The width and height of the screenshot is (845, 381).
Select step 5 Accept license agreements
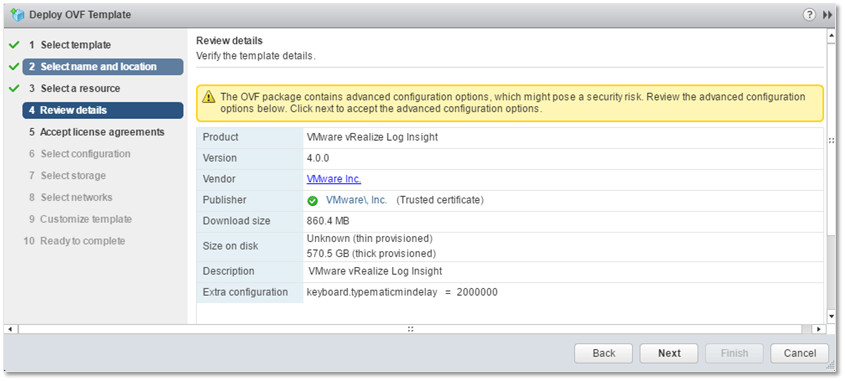click(x=97, y=132)
